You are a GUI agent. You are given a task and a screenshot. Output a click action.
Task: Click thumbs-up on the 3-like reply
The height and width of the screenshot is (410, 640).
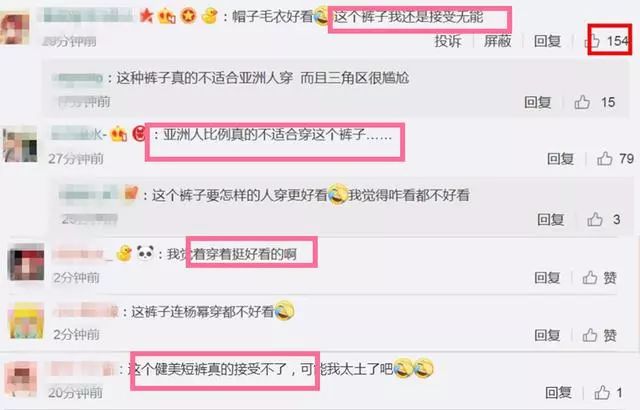[595, 219]
